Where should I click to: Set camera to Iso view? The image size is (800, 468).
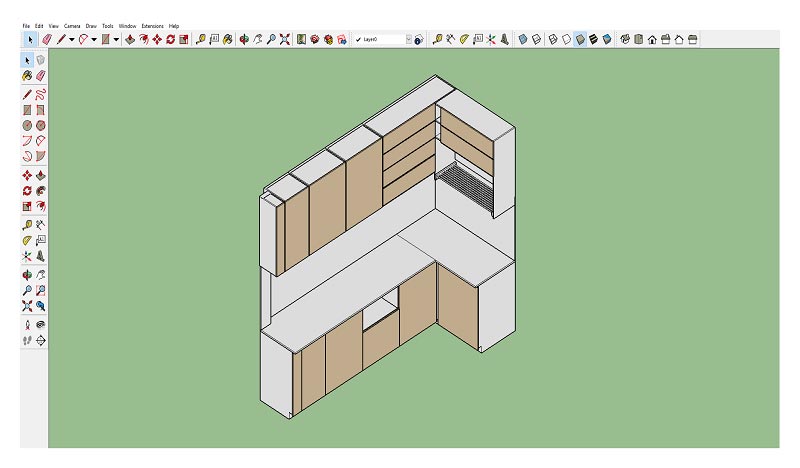coord(625,39)
